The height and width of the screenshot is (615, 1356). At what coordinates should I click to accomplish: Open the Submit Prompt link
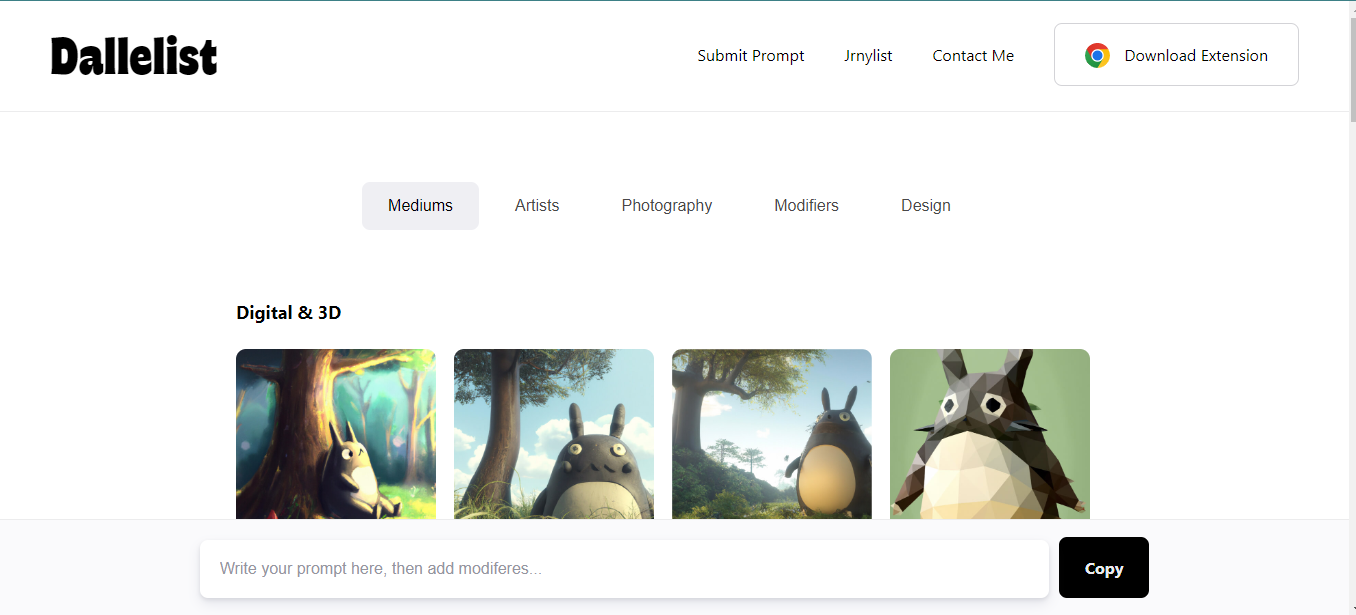point(751,56)
